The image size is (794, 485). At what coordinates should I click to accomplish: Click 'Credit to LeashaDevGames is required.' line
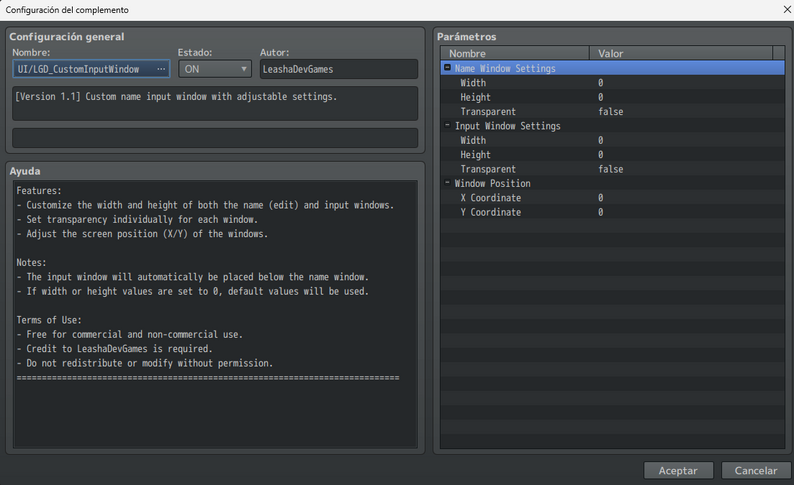[114, 349]
